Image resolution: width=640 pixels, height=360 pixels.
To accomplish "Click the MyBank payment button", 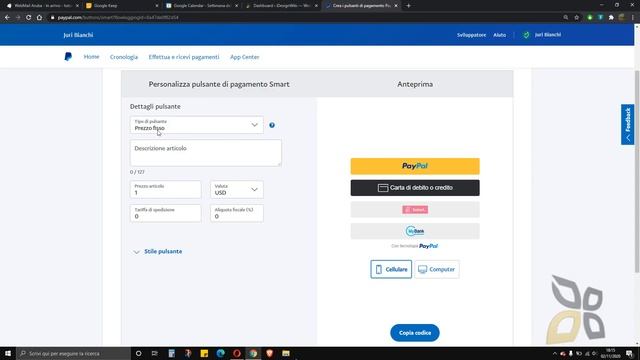I will 415,231.
